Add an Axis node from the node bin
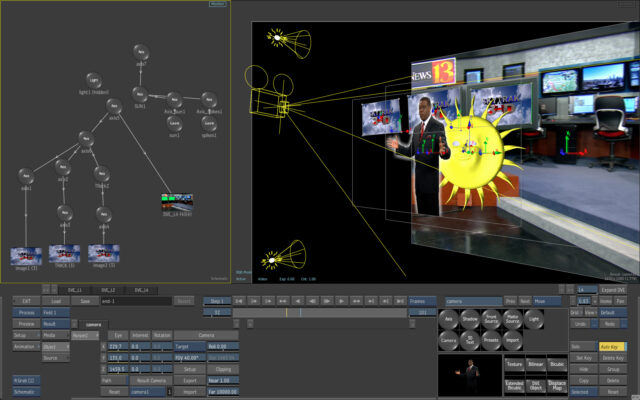Screen dimensions: 640x400 point(447,320)
